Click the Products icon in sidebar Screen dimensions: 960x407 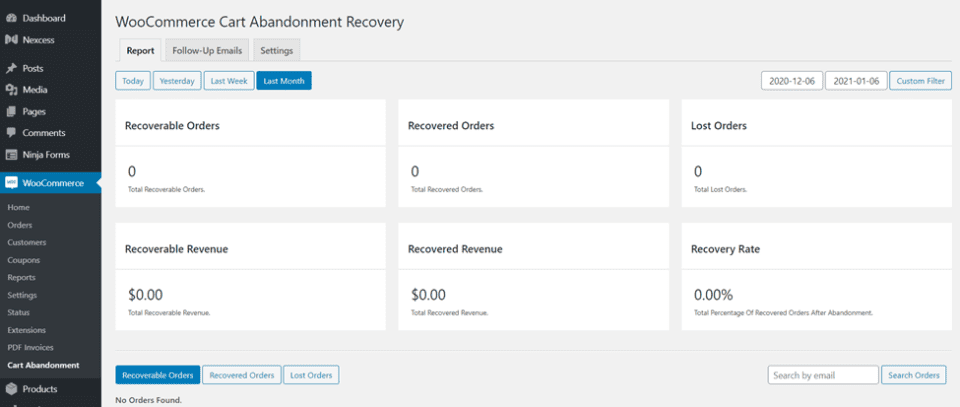click(x=11, y=389)
